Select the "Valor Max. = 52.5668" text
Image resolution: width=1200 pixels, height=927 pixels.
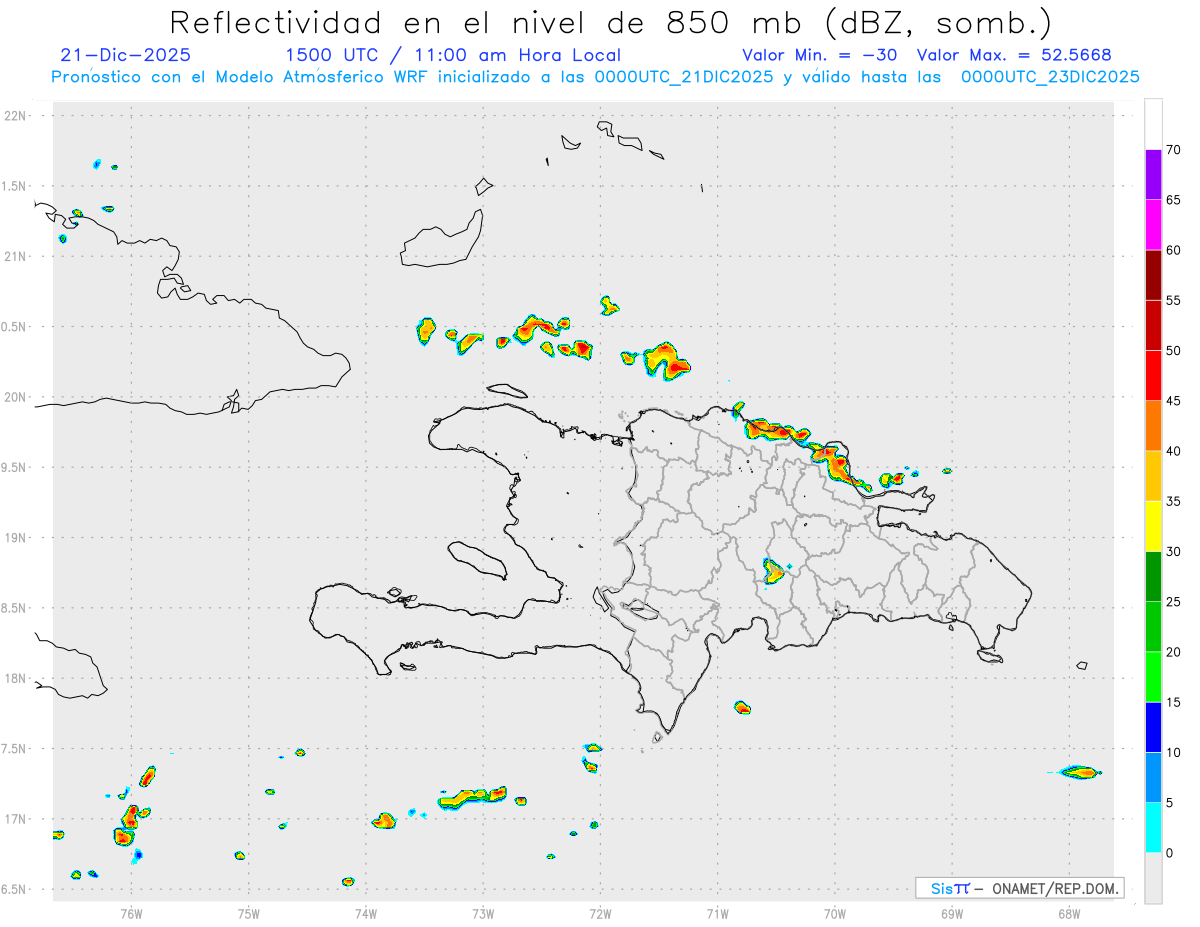point(1014,55)
